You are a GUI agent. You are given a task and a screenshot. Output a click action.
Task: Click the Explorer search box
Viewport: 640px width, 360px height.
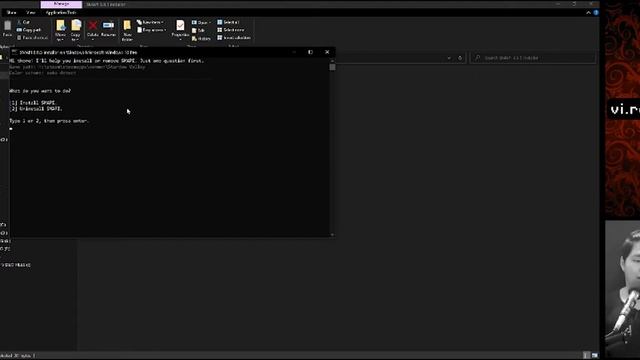click(x=533, y=58)
